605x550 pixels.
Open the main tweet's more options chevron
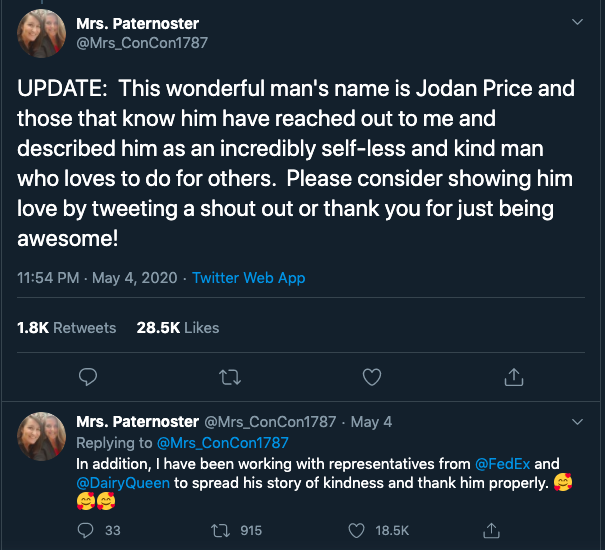point(576,22)
